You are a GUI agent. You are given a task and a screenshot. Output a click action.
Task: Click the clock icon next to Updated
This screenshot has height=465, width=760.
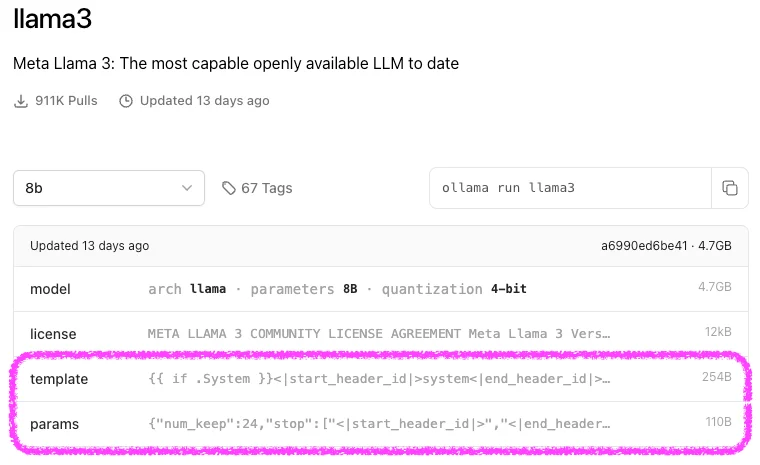pyautogui.click(x=126, y=101)
